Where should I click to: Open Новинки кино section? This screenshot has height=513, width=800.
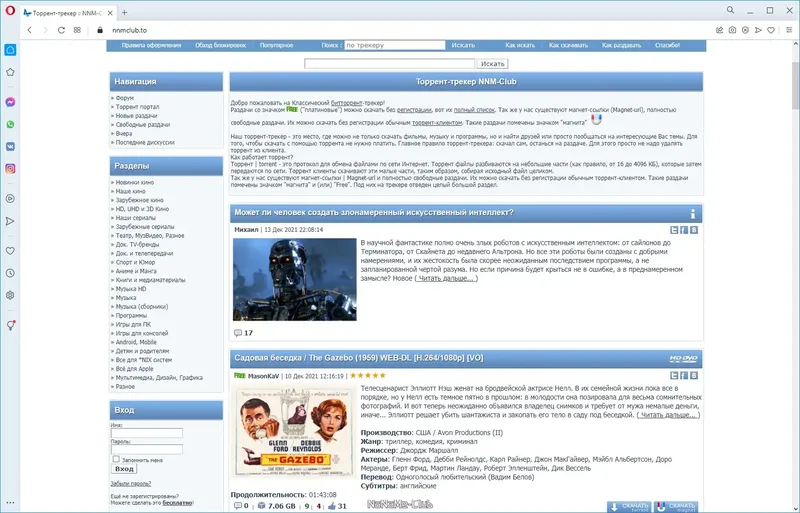134,182
